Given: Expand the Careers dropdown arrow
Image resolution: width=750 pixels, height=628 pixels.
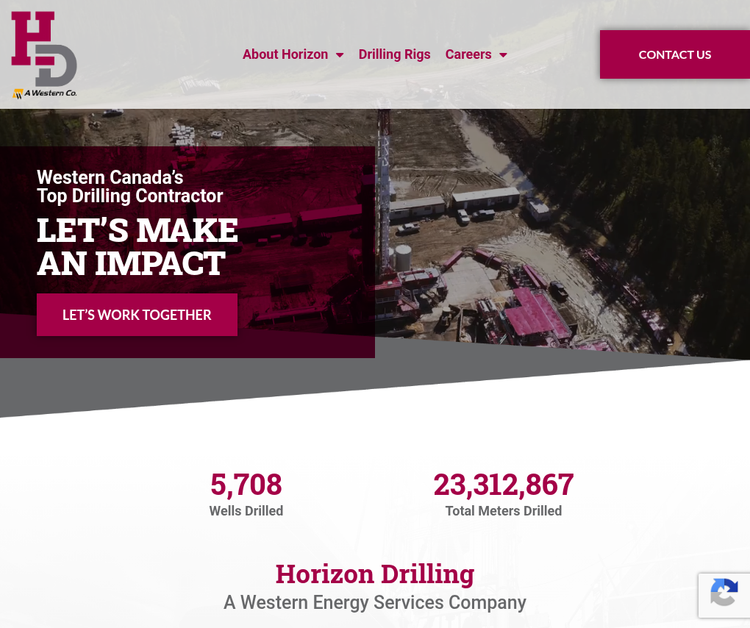Looking at the screenshot, I should (503, 55).
